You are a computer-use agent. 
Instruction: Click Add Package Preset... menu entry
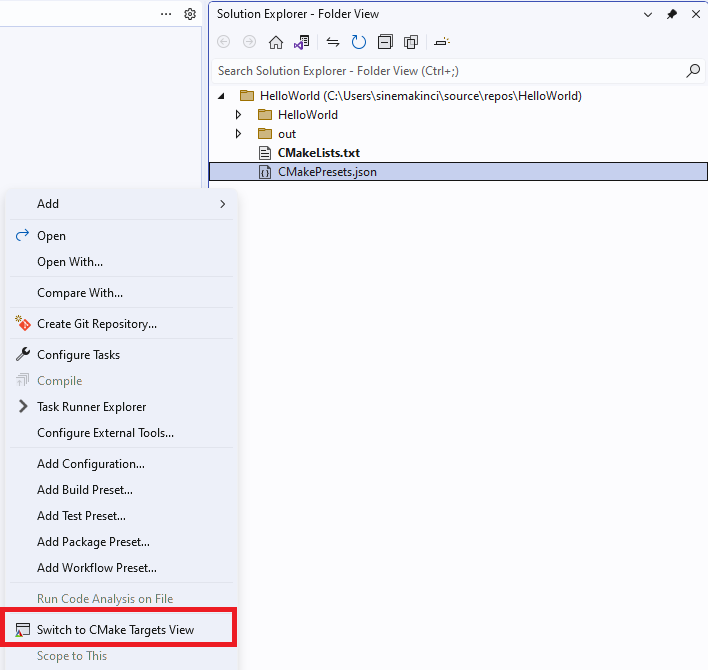(x=121, y=542)
